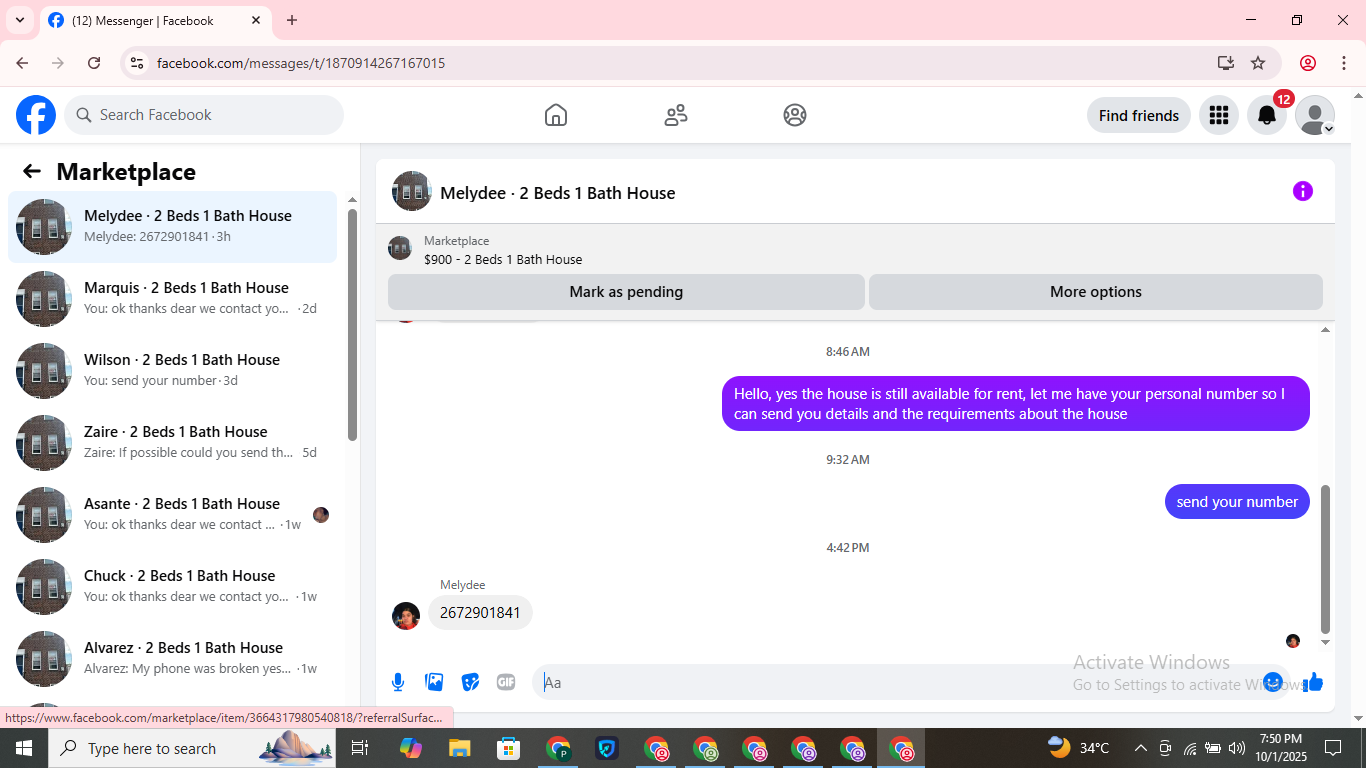The width and height of the screenshot is (1366, 768).
Task: Open the More options menu
Action: pos(1096,292)
